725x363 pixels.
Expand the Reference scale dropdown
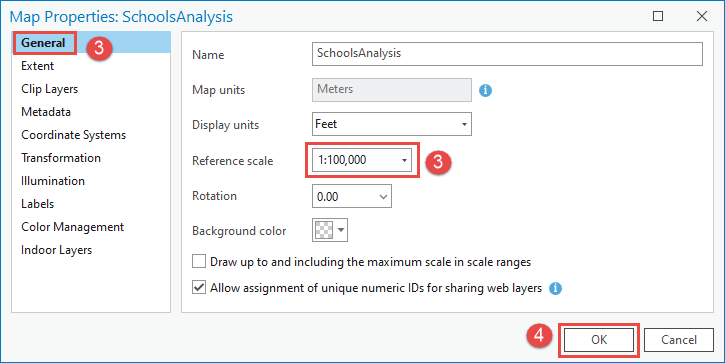(404, 160)
